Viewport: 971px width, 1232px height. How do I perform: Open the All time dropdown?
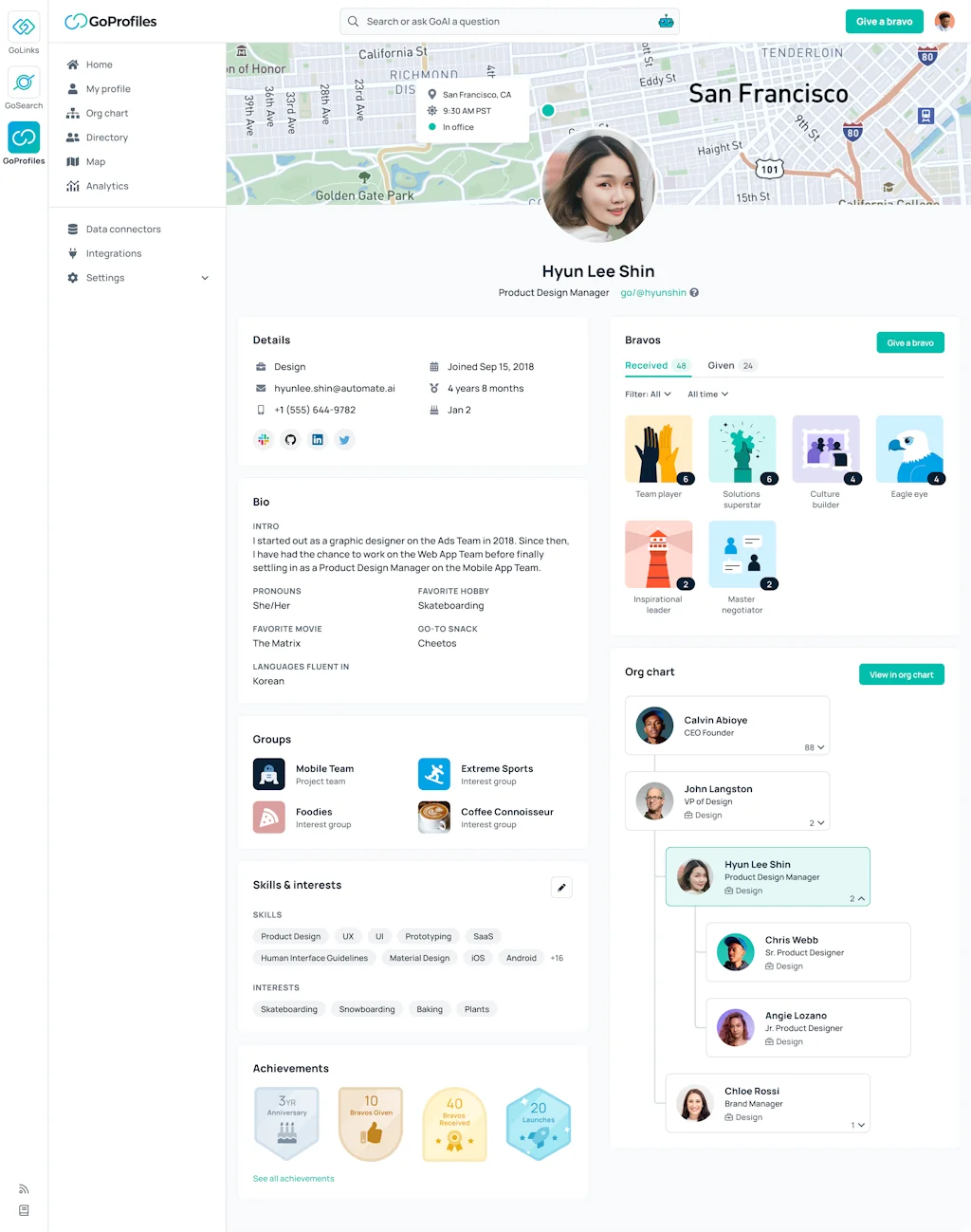tap(707, 394)
